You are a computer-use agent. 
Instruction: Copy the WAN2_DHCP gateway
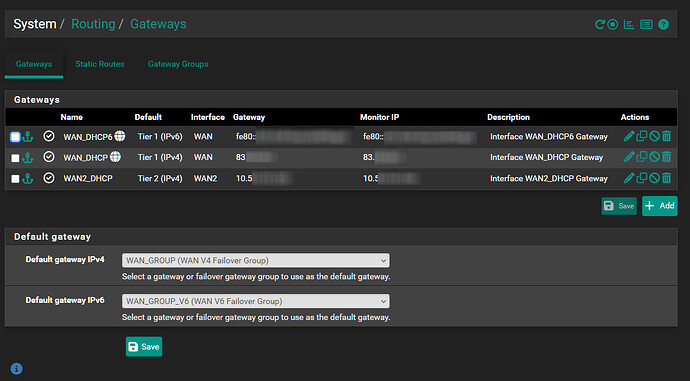click(642, 178)
